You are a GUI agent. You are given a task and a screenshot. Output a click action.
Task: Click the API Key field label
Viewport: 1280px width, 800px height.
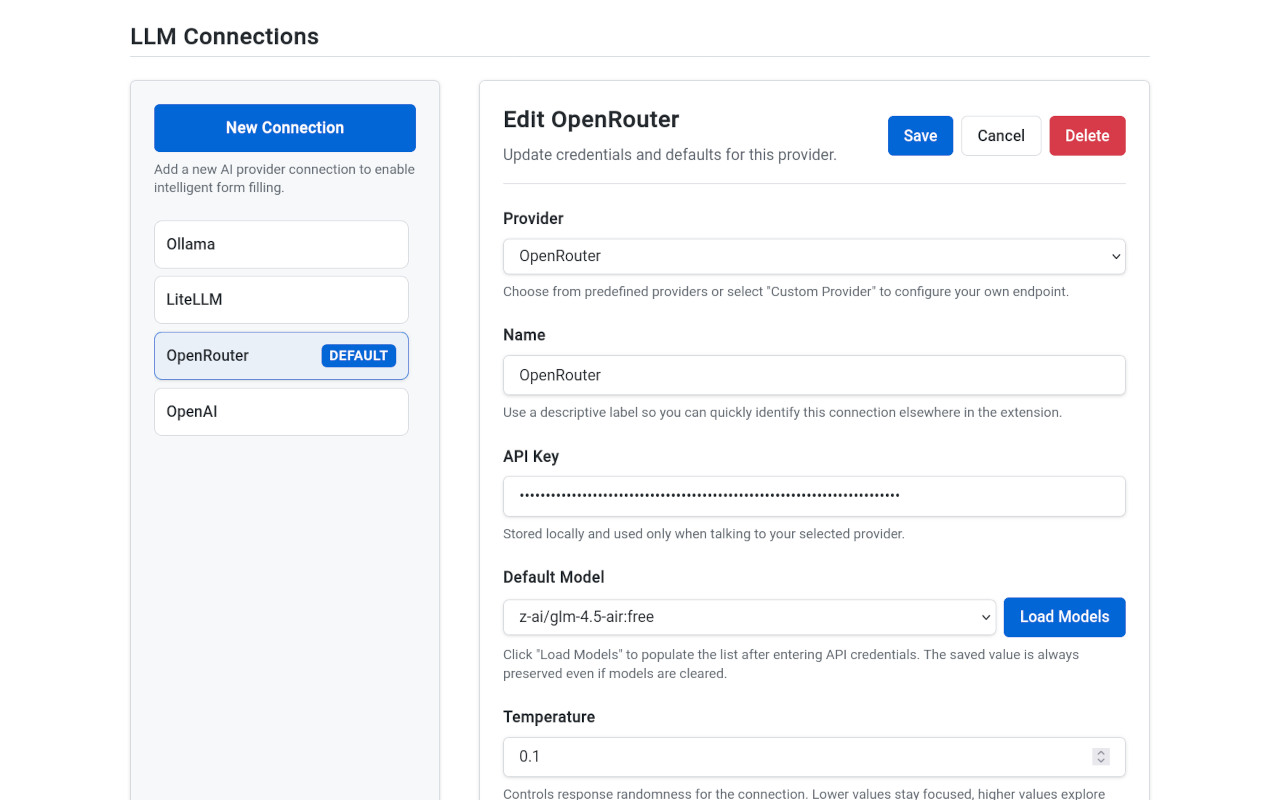(530, 456)
